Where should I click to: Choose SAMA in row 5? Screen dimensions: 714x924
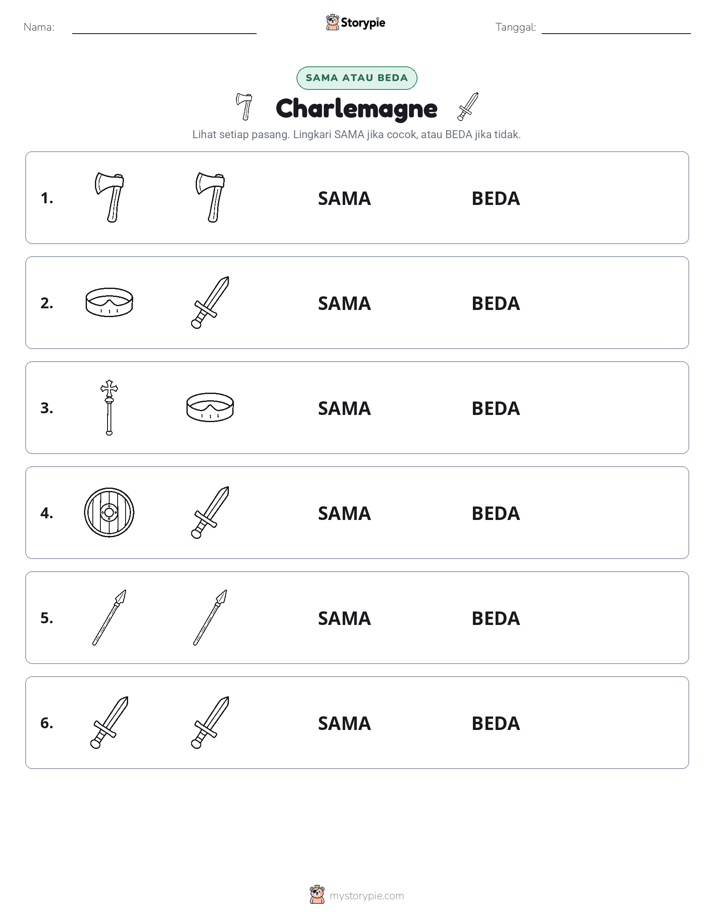click(344, 618)
